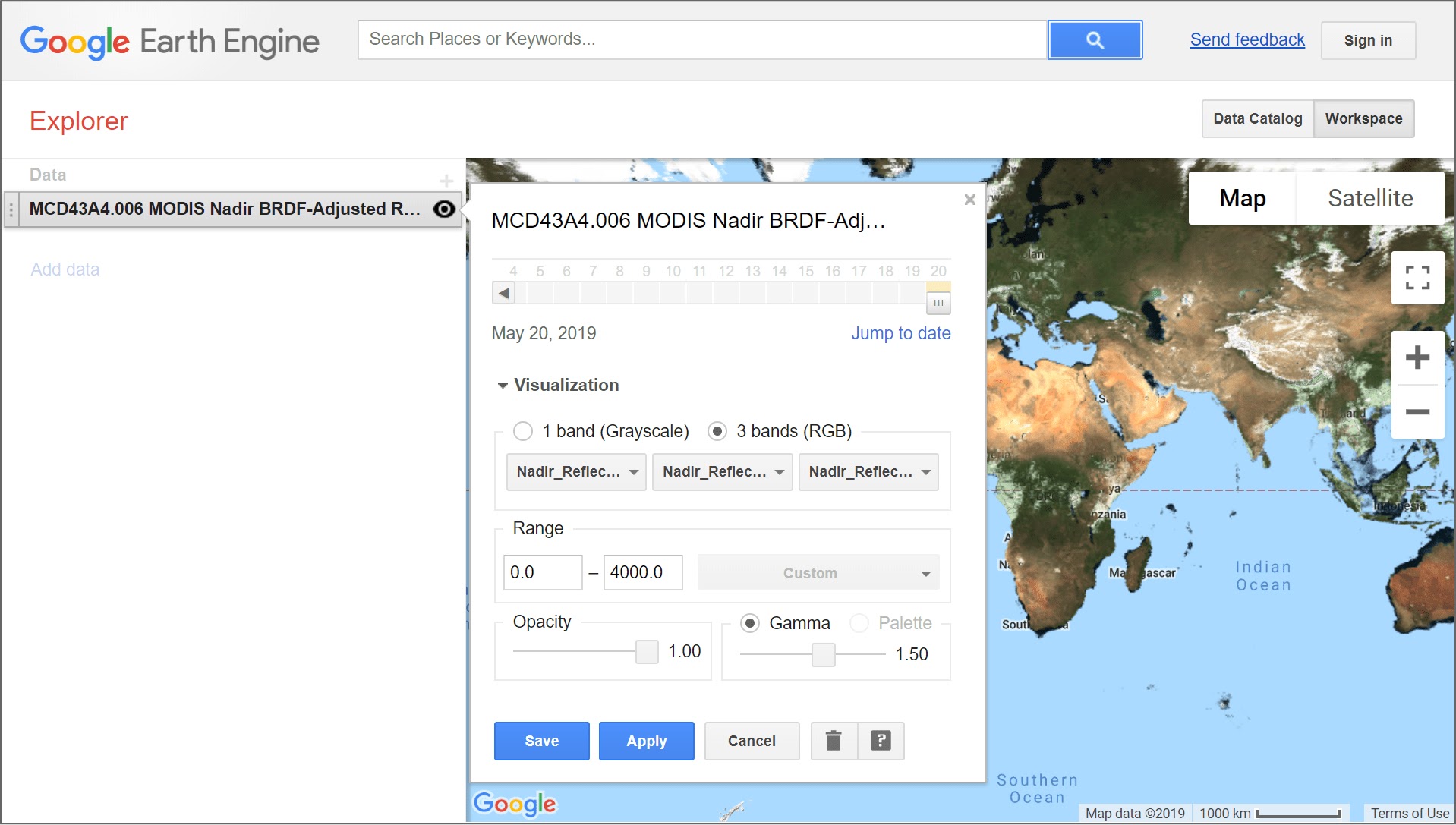Viewport: 1456px width, 825px height.
Task: Grab the timeline date slider handle
Action: coord(938,302)
